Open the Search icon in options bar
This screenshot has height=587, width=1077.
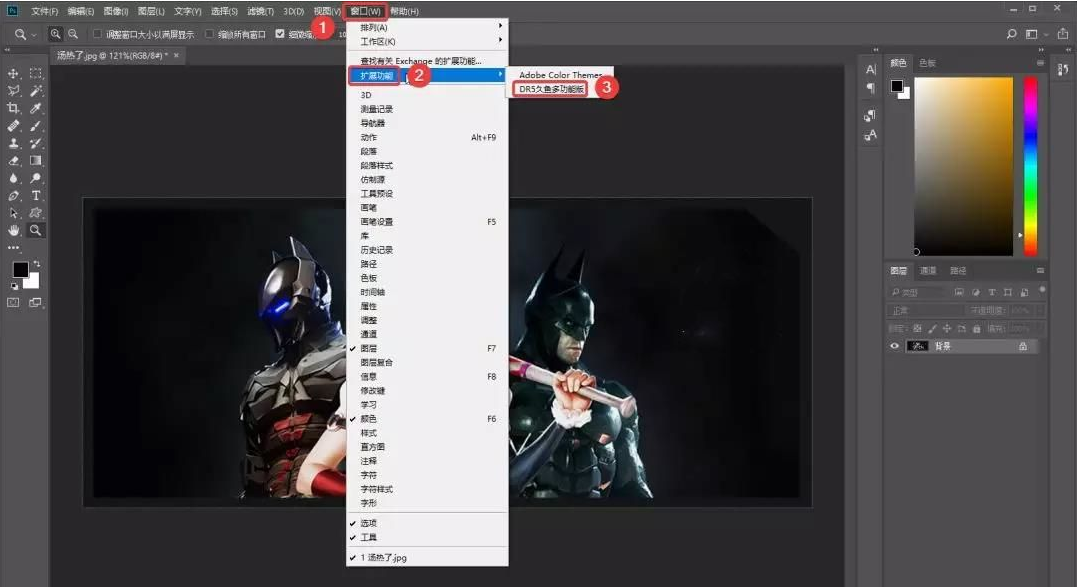pos(1011,34)
